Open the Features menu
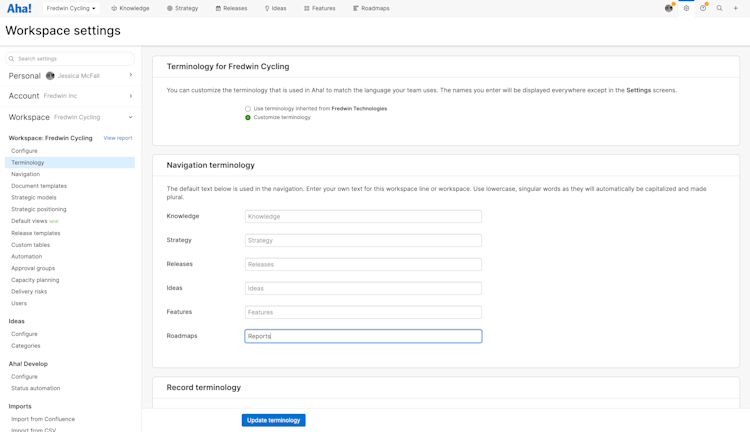The image size is (750, 432). [320, 8]
